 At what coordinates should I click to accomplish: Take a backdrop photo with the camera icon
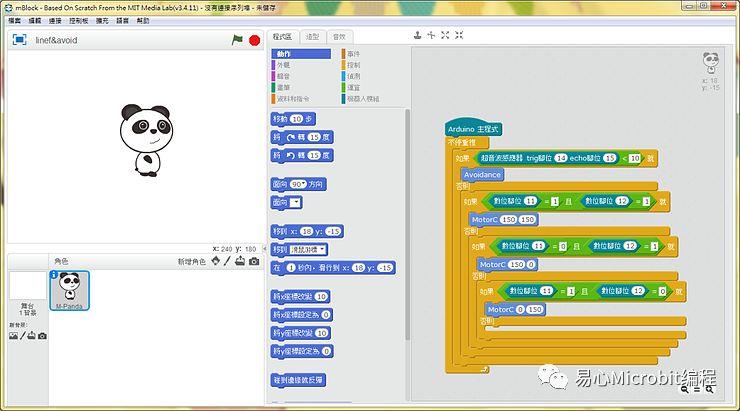[42, 336]
